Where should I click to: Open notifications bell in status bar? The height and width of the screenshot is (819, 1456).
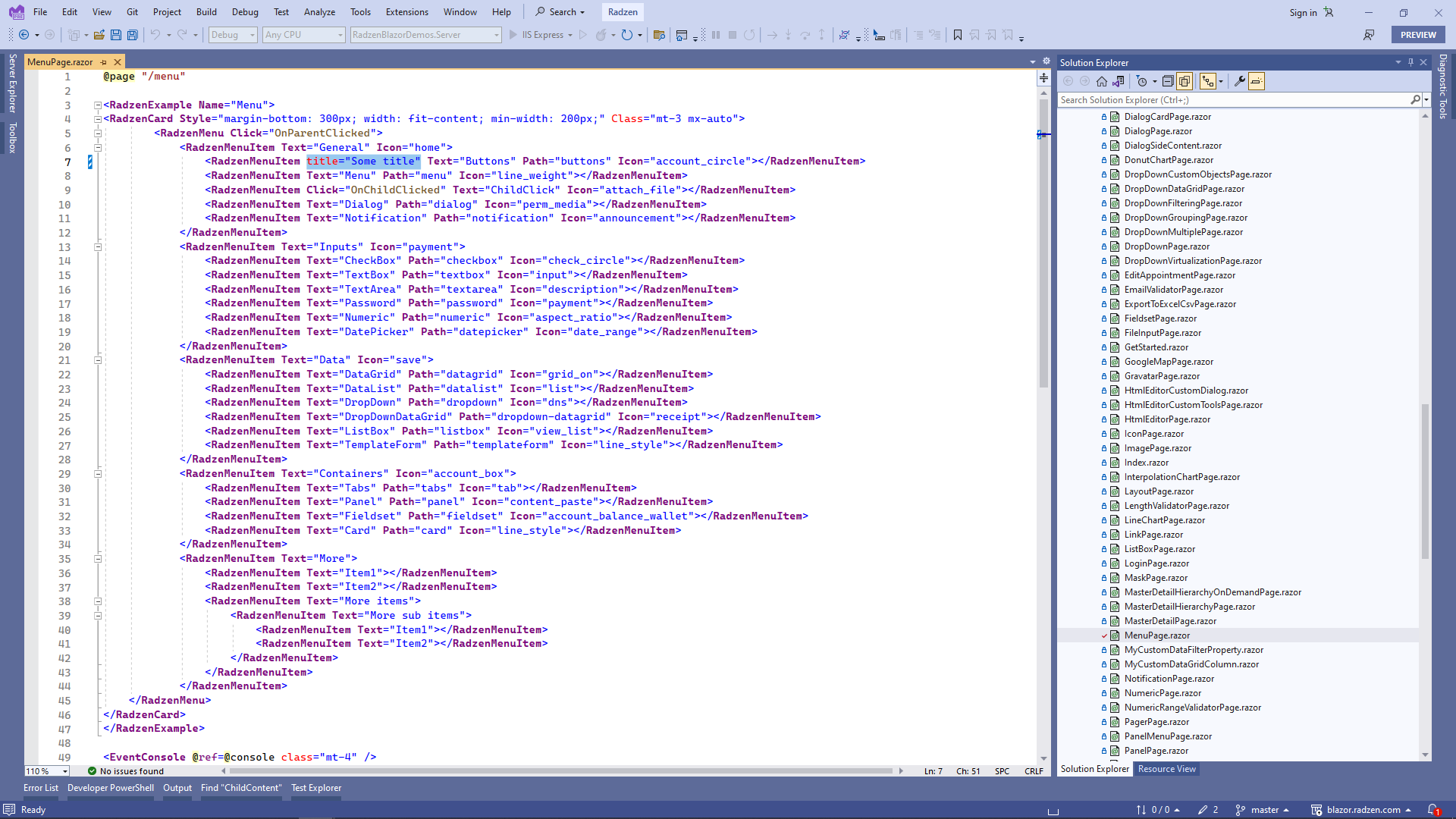[x=1432, y=810]
